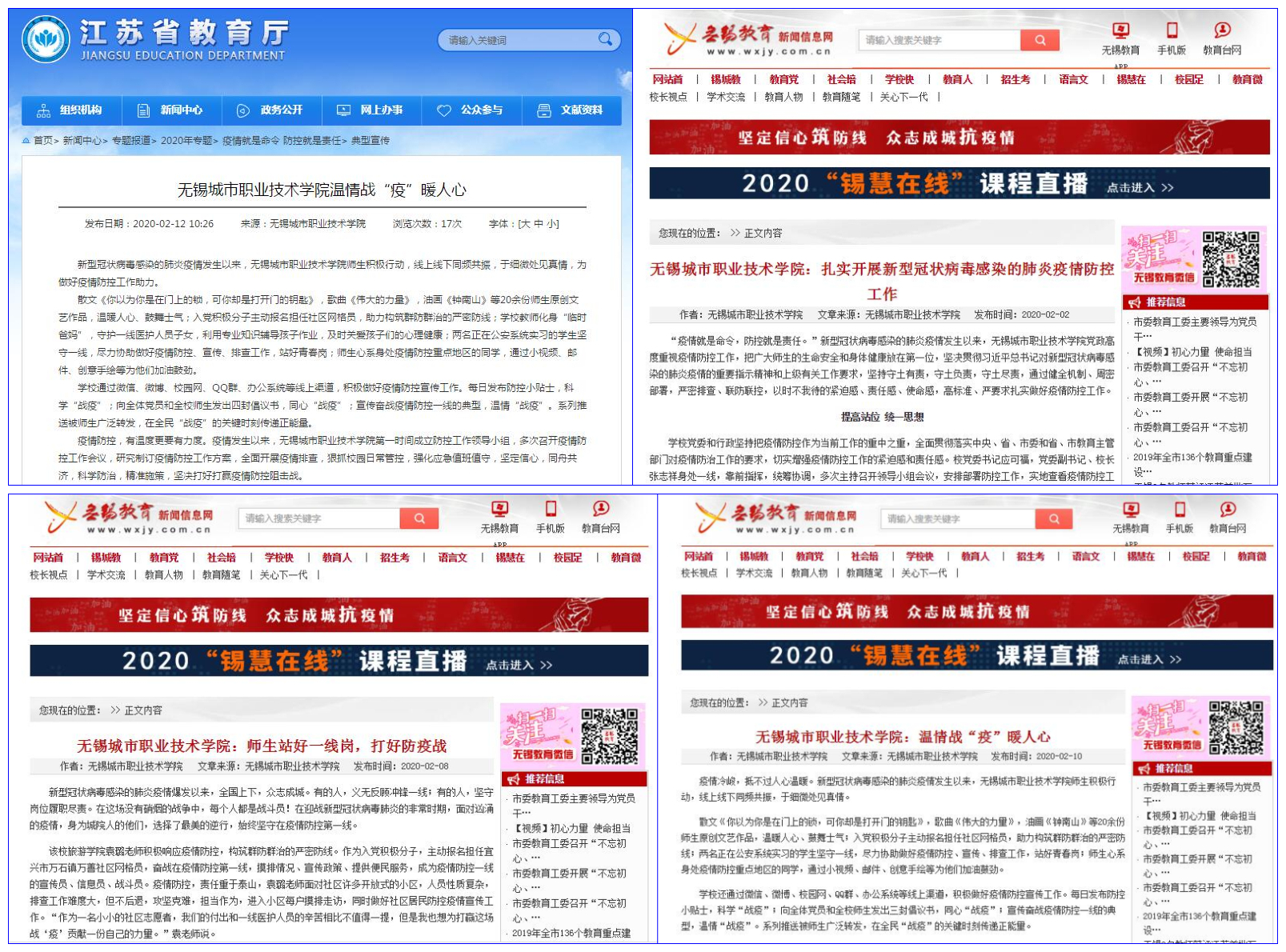Click the 无锡教育 APP icon above the 扎实开展 article
The width and height of the screenshot is (1286, 952).
click(x=1120, y=31)
